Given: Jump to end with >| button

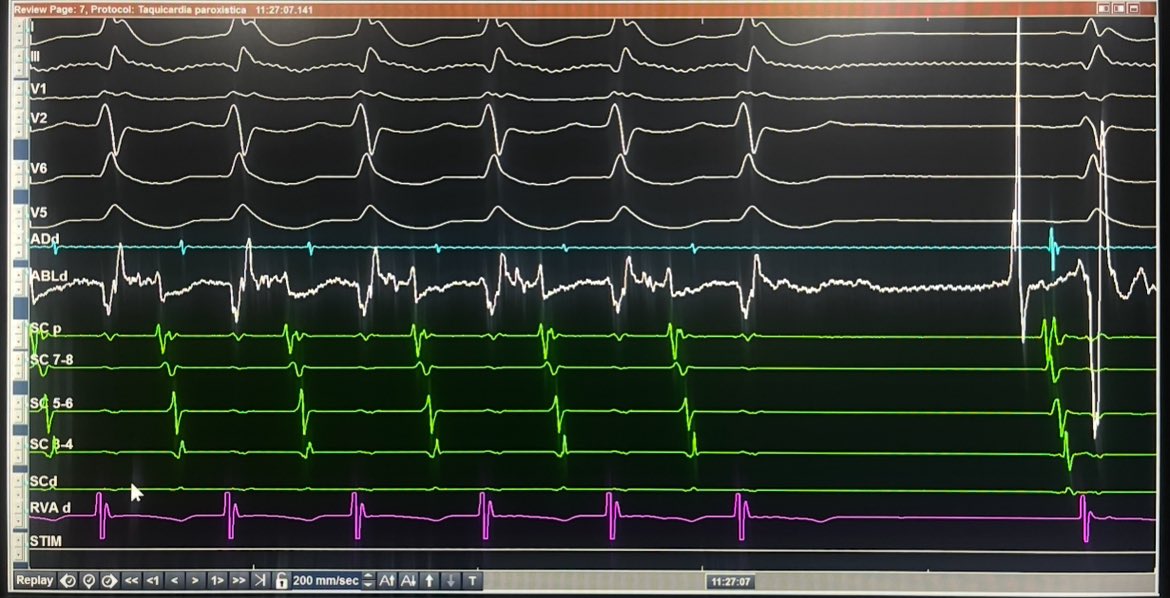Looking at the screenshot, I should pyautogui.click(x=260, y=580).
